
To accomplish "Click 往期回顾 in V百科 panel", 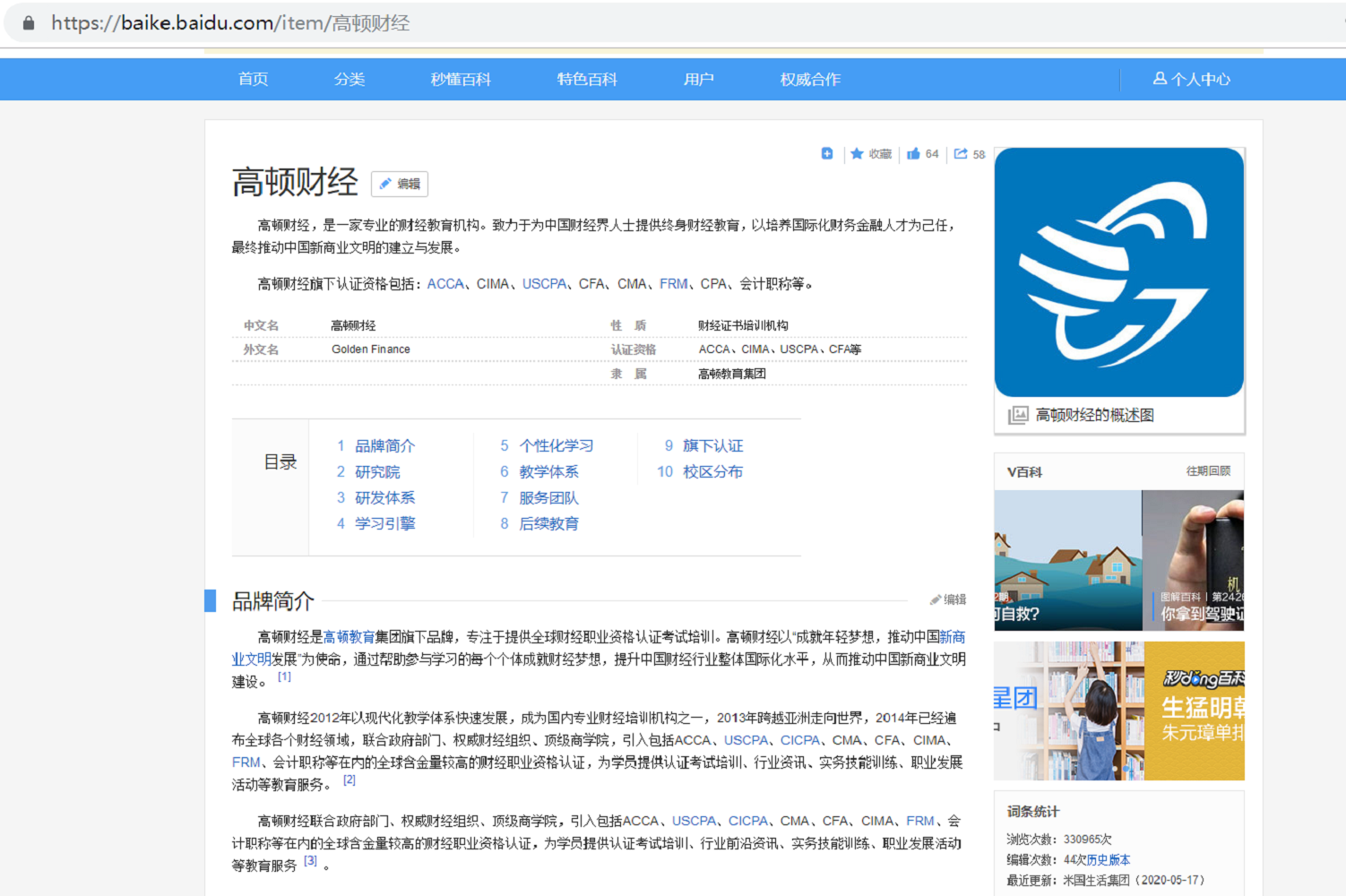I will click(x=1208, y=471).
